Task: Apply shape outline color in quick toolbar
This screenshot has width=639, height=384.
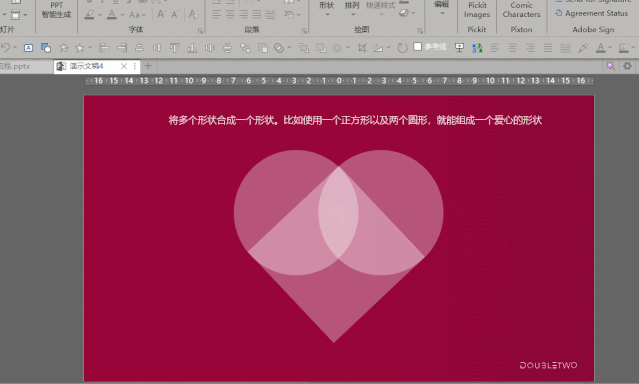Action: [x=624, y=48]
